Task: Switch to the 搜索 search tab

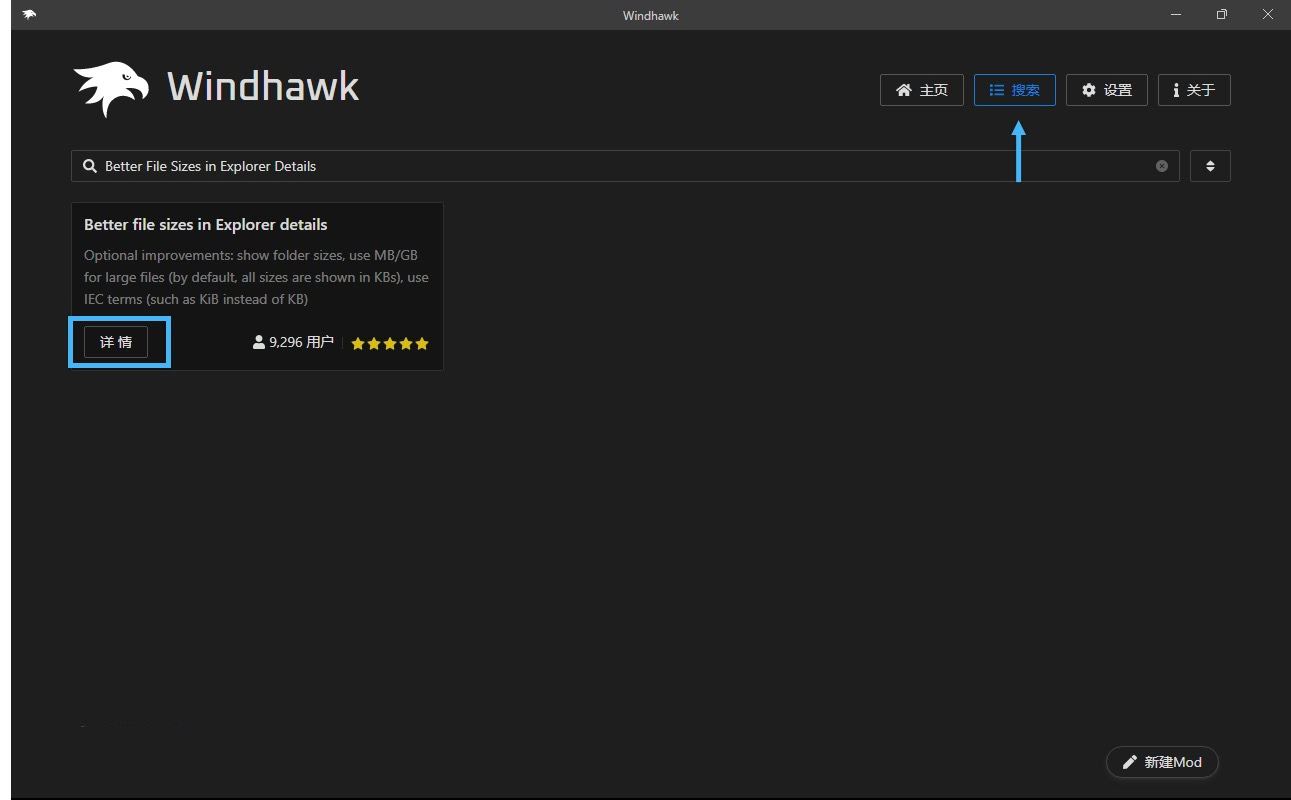Action: [1014, 90]
